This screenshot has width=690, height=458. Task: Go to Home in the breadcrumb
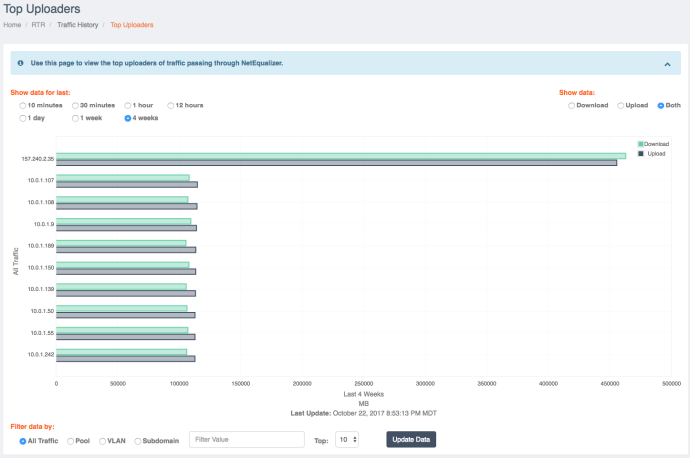[x=12, y=24]
